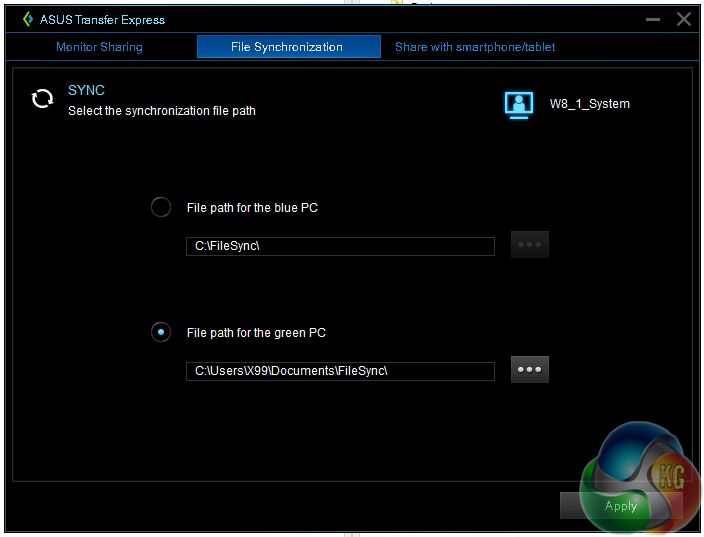Select the green PC file path radio button
This screenshot has width=704, height=537.
(161, 332)
